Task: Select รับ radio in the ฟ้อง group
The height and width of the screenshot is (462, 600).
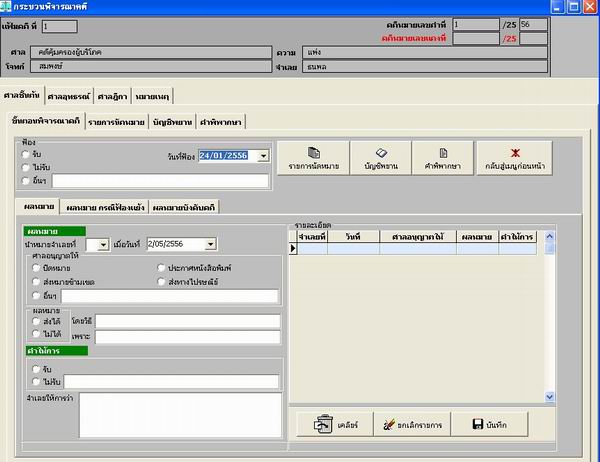Action: [x=26, y=154]
